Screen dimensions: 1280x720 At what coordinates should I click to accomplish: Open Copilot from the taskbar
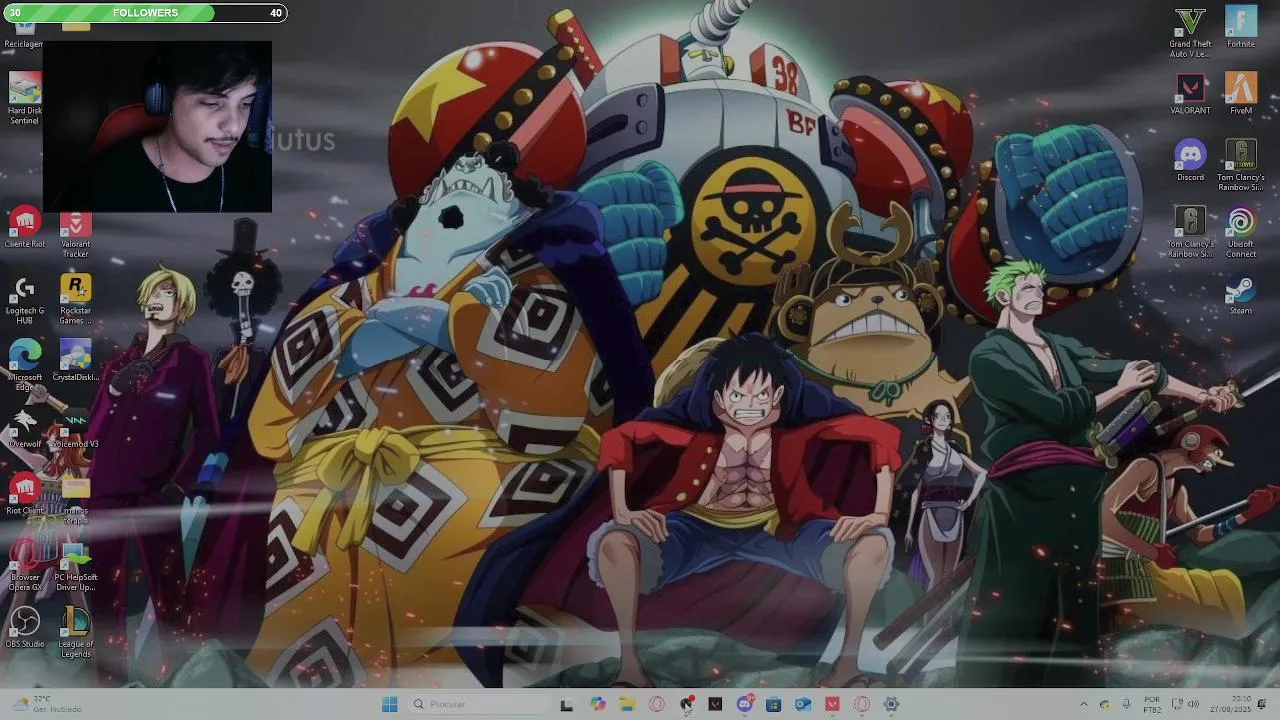click(x=597, y=704)
